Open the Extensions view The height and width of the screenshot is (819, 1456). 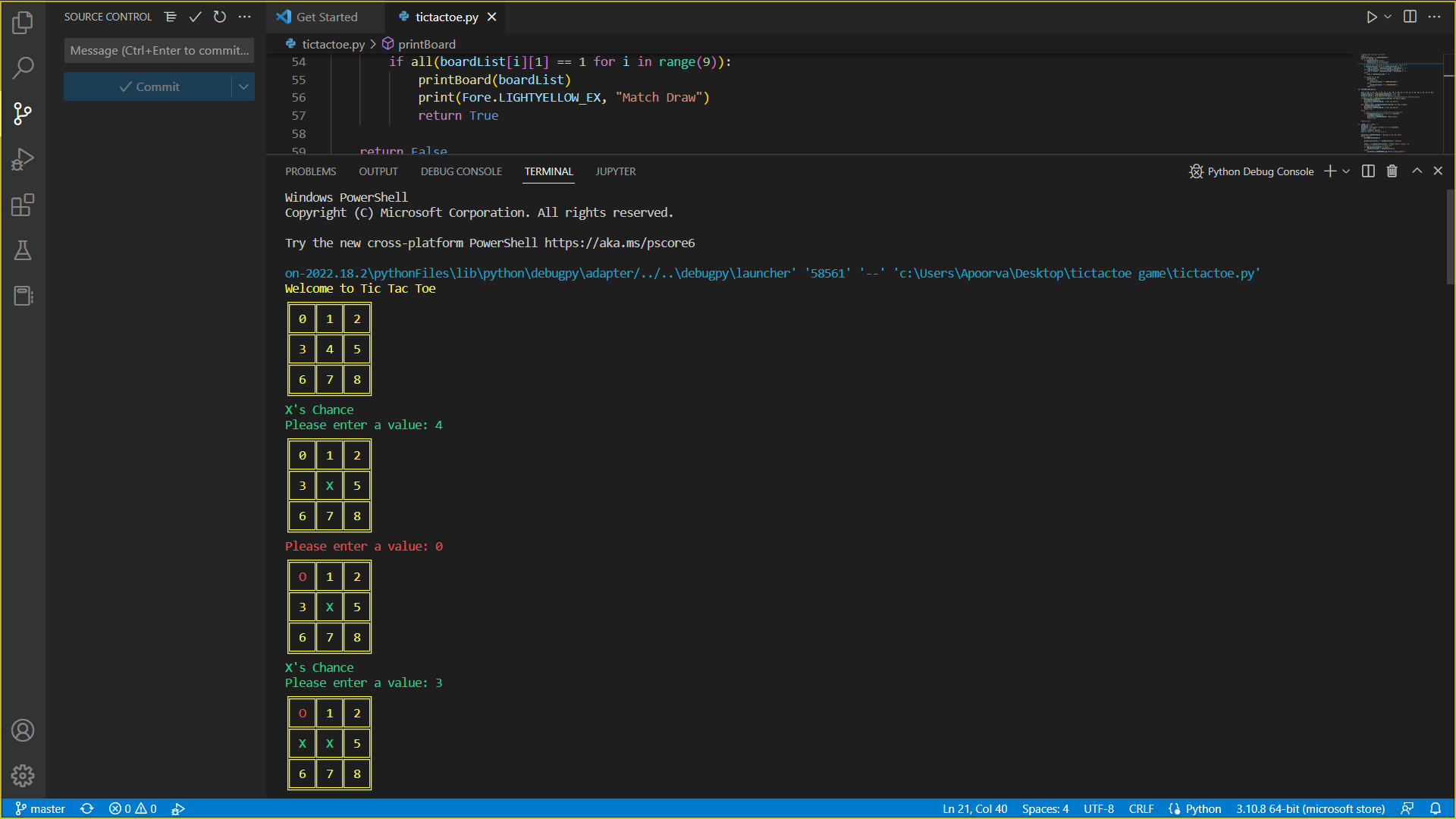23,205
